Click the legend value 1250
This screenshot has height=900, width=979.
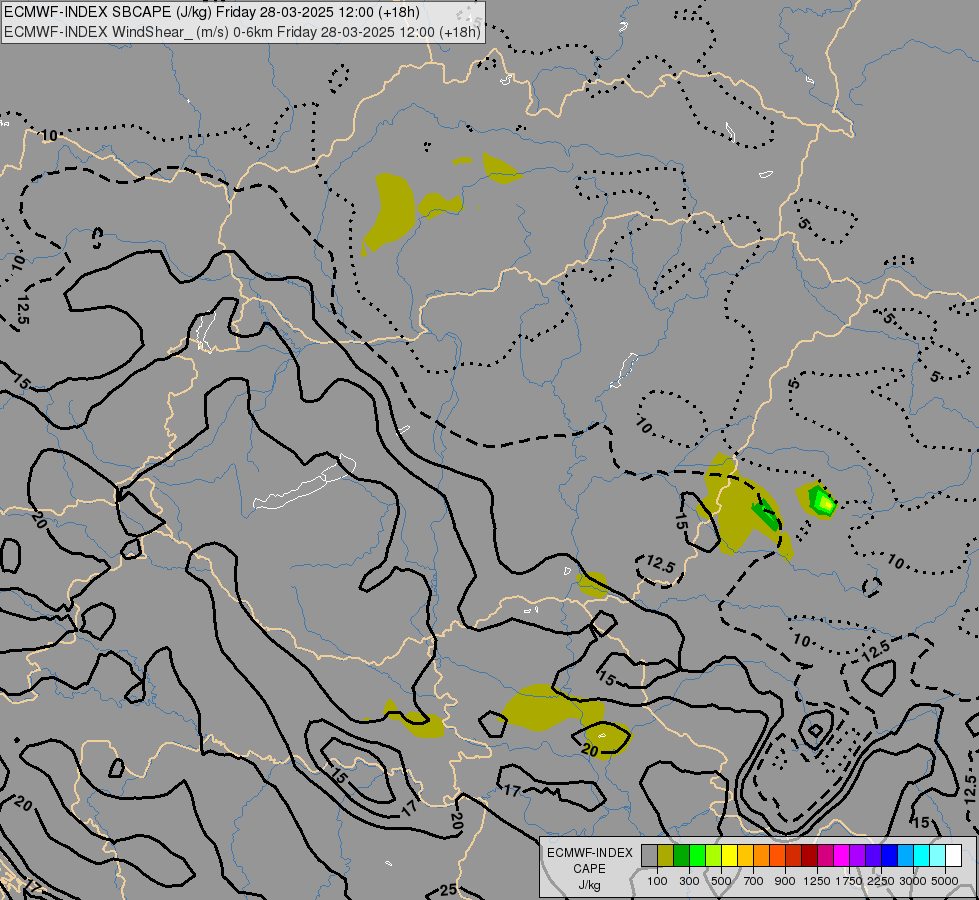click(817, 881)
